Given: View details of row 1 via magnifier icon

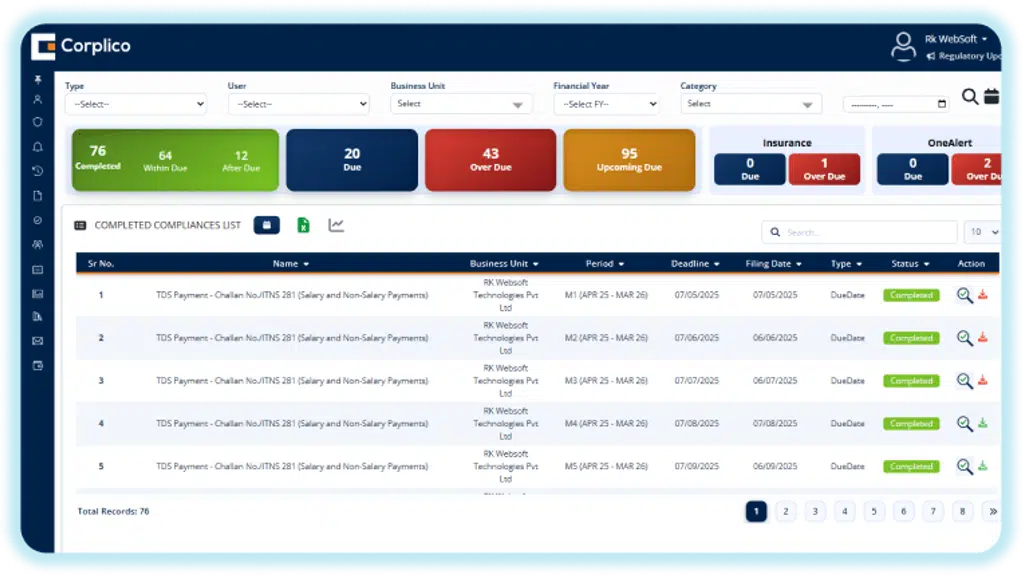Looking at the screenshot, I should coord(964,295).
